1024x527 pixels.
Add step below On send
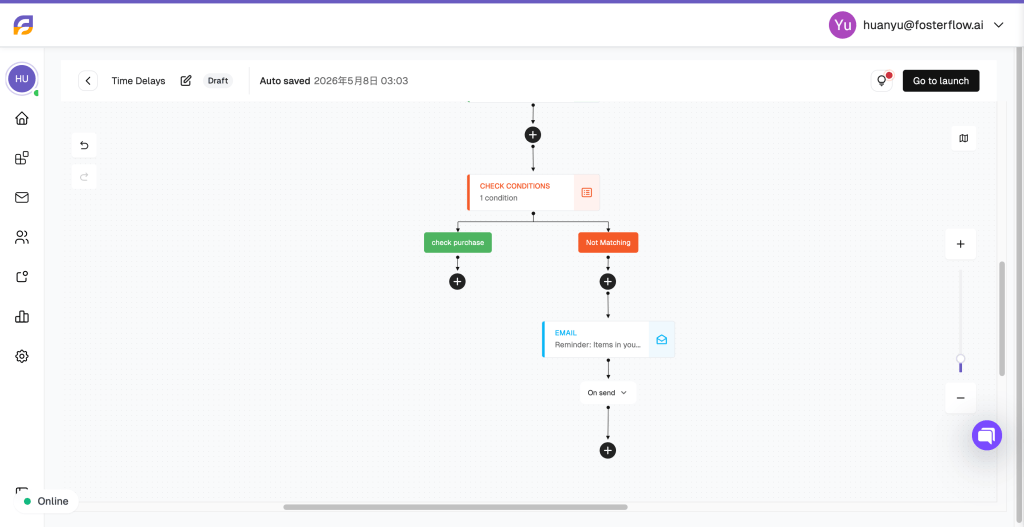coord(608,451)
